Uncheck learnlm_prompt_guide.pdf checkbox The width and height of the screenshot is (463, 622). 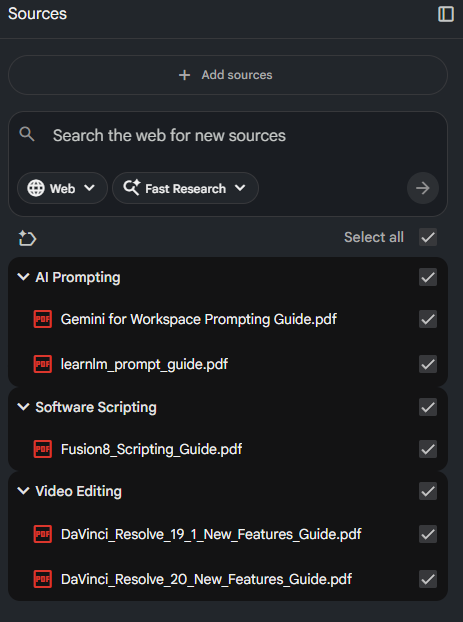[428, 364]
